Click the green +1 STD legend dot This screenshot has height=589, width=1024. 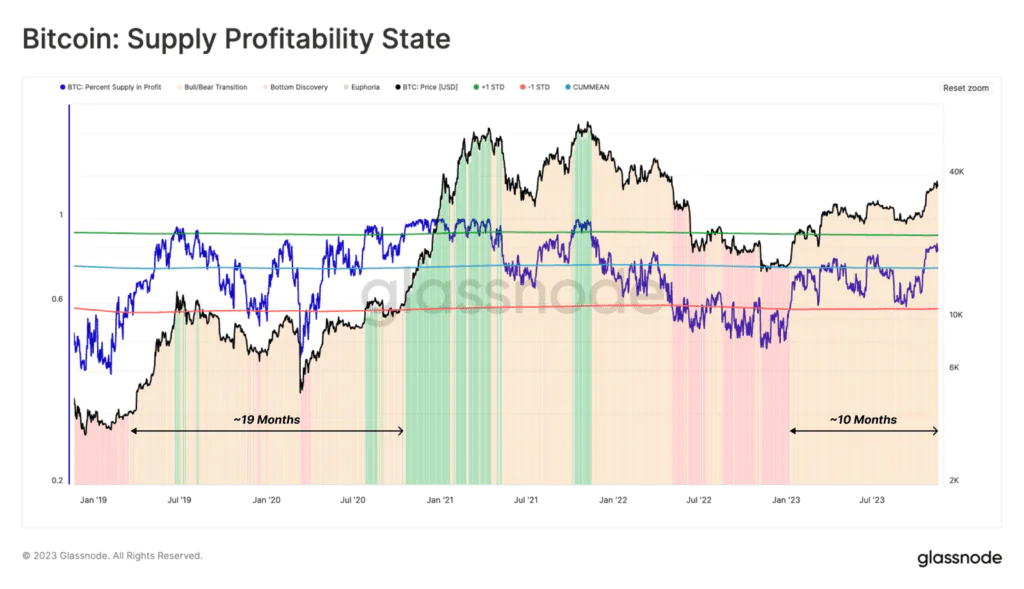click(x=477, y=87)
